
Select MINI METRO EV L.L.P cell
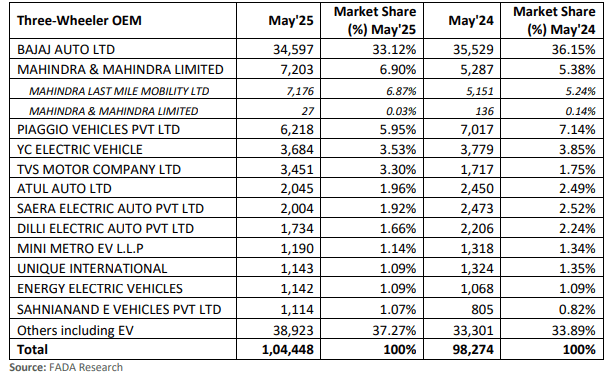click(x=123, y=248)
